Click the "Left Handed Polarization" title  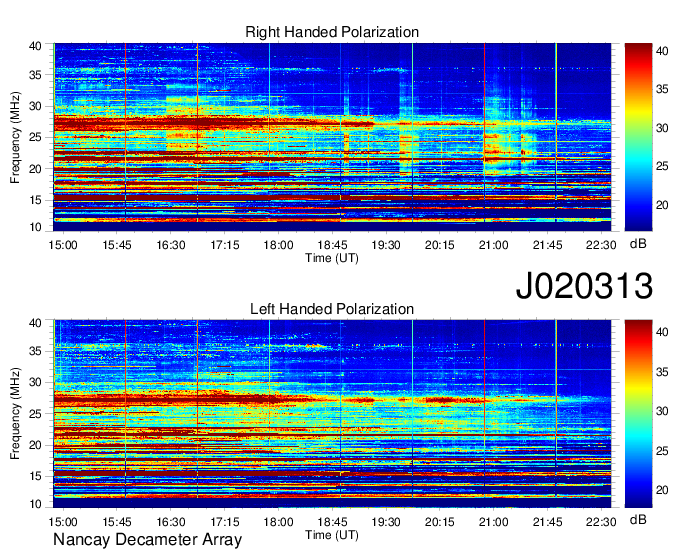coord(332,309)
